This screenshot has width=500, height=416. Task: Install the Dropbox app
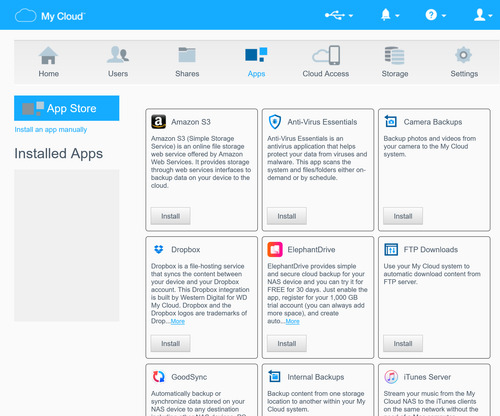170,343
